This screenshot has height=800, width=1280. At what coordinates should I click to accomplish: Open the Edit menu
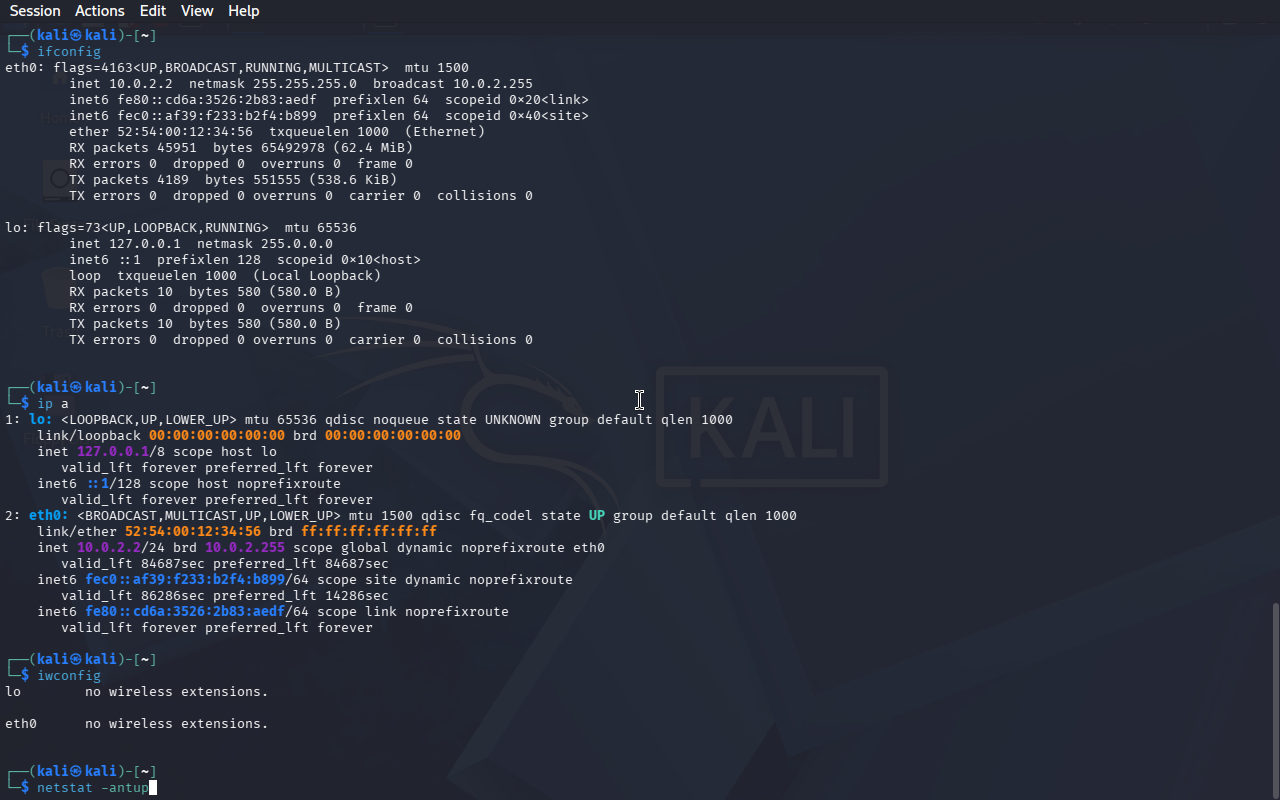pos(153,11)
